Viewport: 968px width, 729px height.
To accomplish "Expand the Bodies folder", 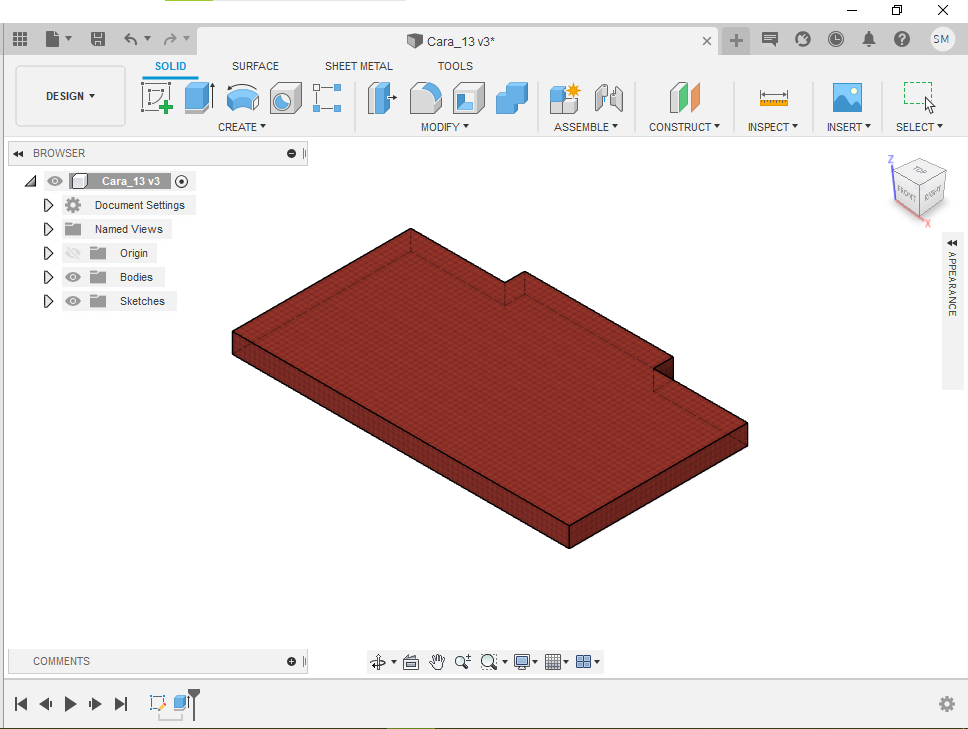I will coord(48,277).
